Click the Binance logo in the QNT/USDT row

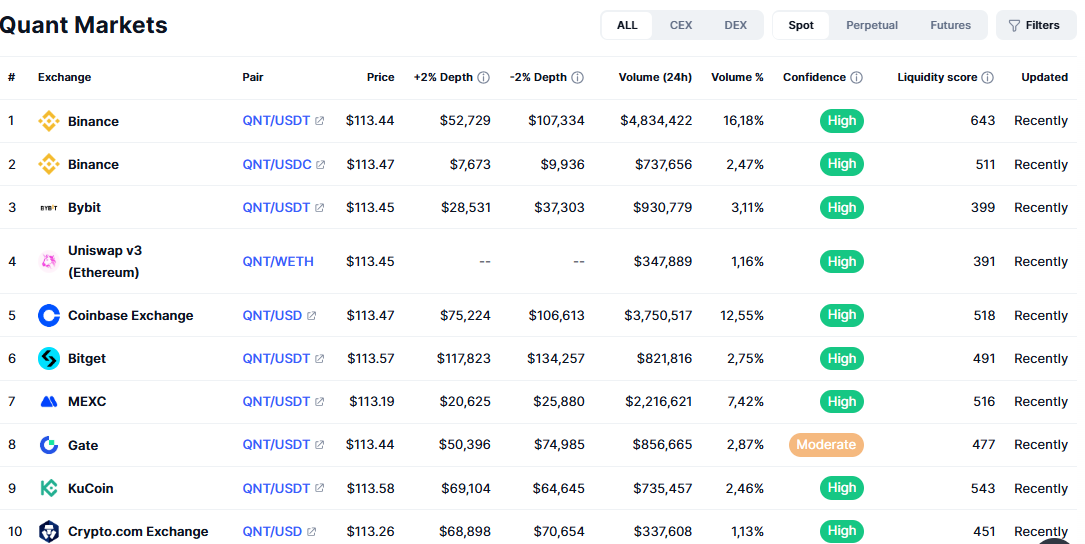48,121
